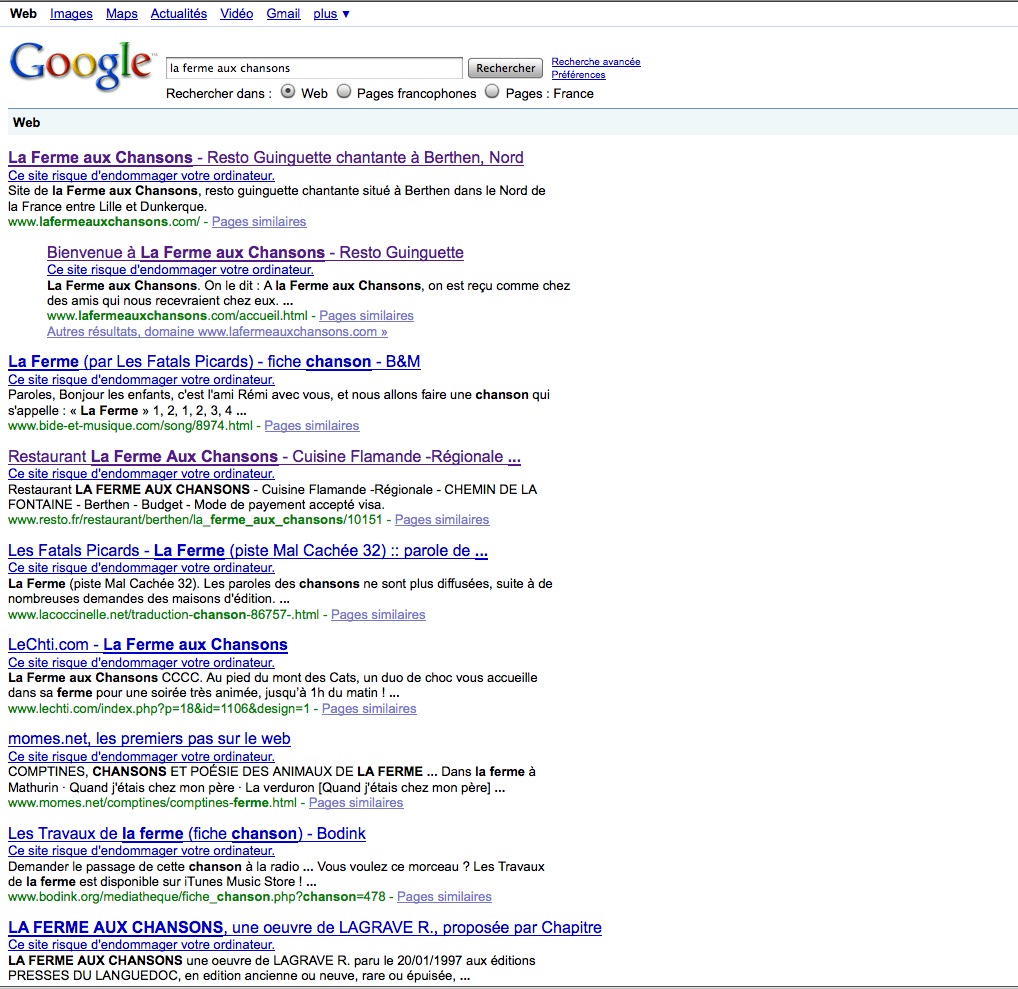The height and width of the screenshot is (989, 1018).
Task: Open Autres résultats, domaine www.lafermeauxchansons.com link
Action: click(x=217, y=332)
